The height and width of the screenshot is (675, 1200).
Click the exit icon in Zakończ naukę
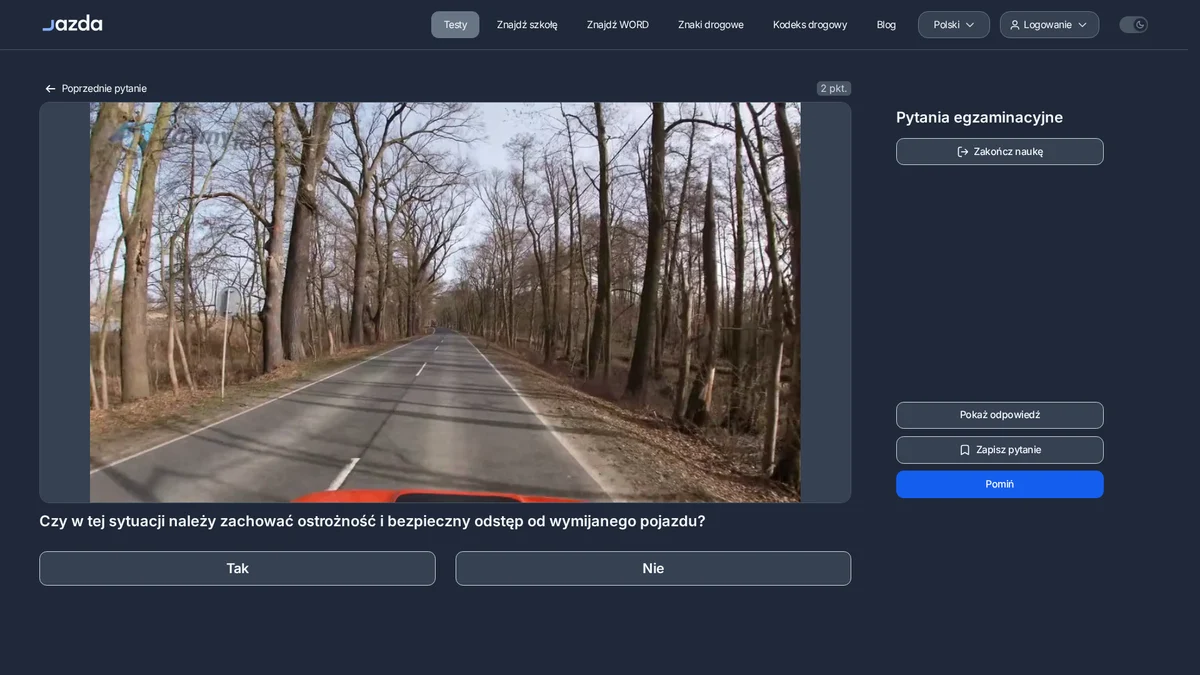pos(963,152)
